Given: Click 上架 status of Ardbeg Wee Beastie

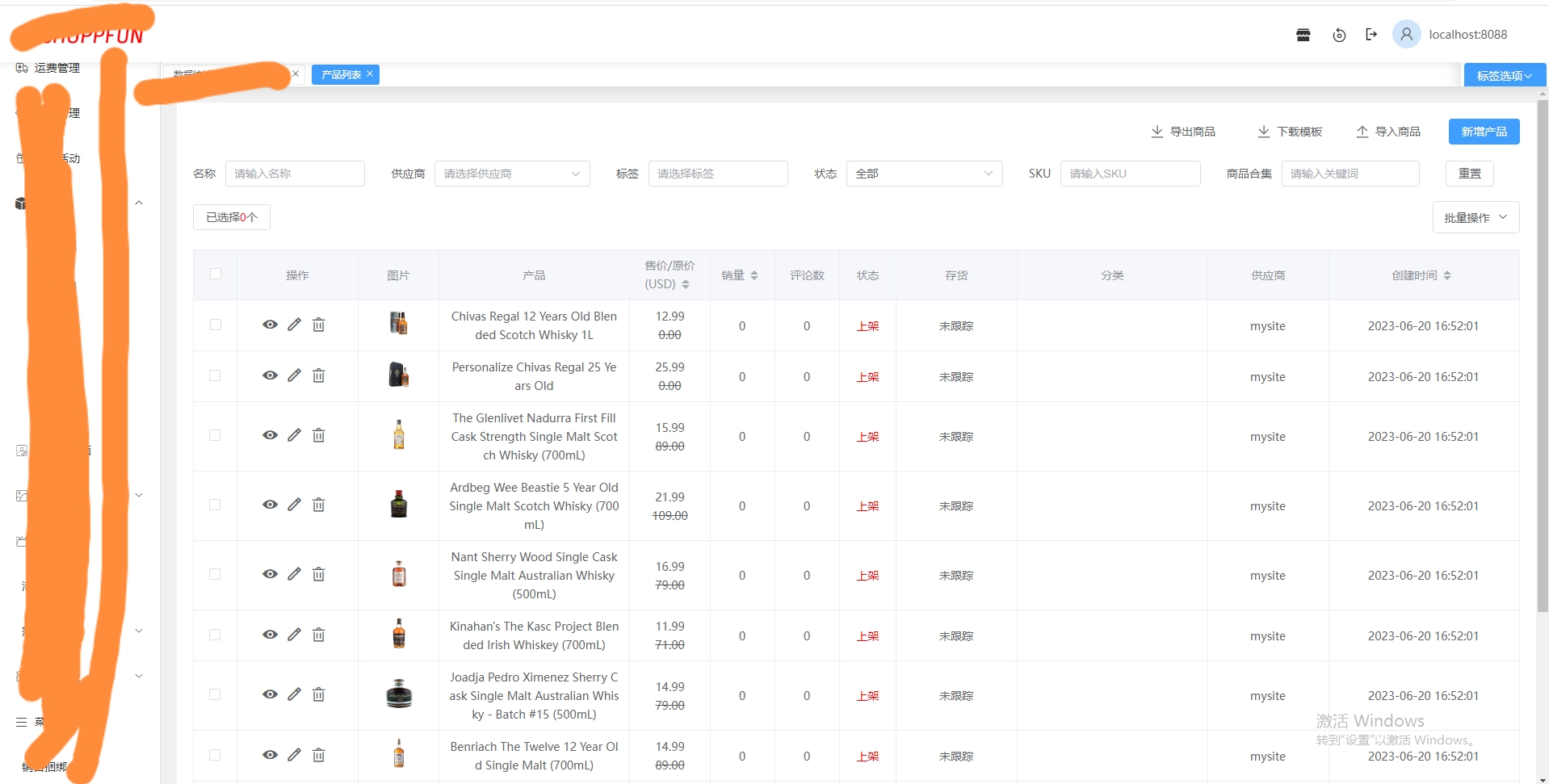Looking at the screenshot, I should pos(867,506).
